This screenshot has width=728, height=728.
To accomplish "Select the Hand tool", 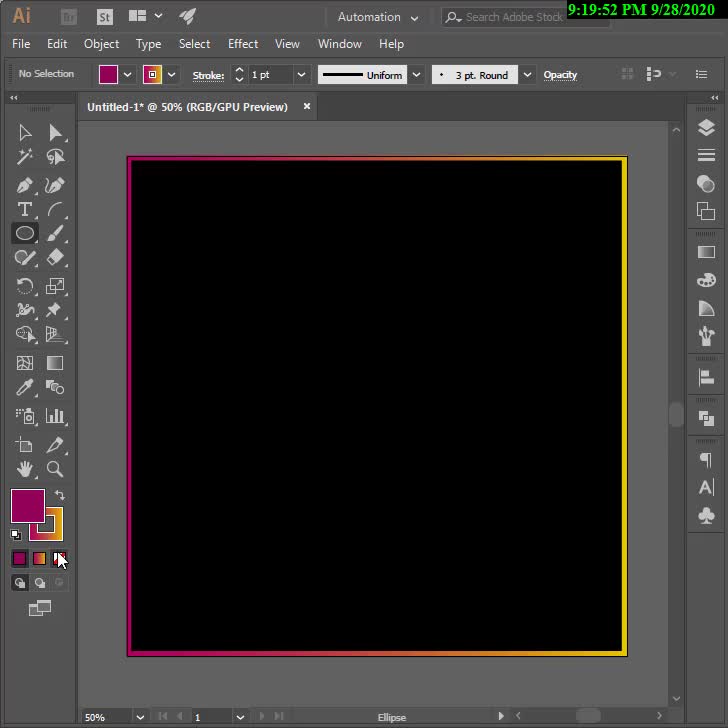I will tap(25, 469).
